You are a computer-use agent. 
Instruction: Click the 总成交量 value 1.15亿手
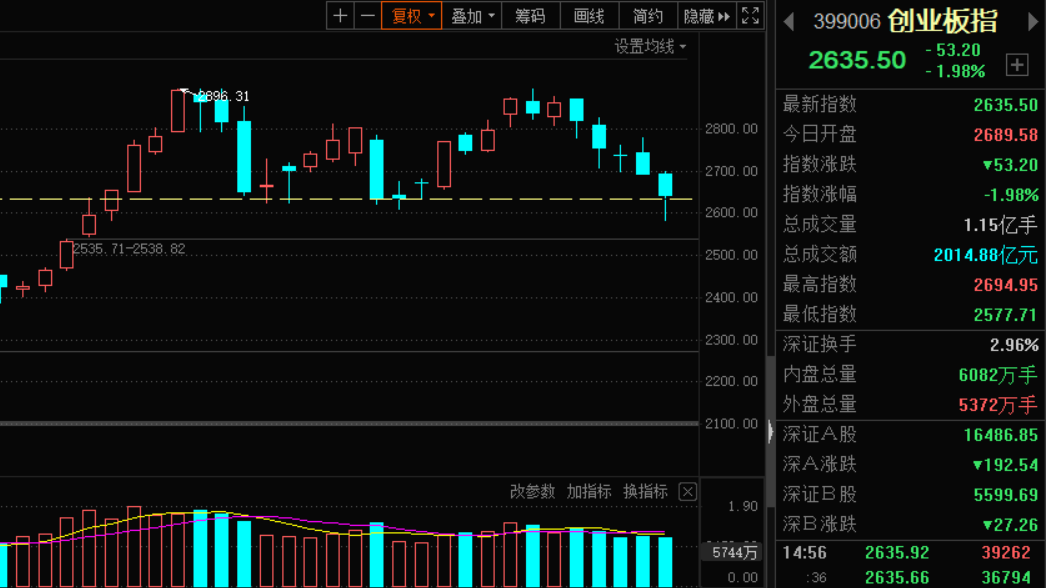(1000, 225)
